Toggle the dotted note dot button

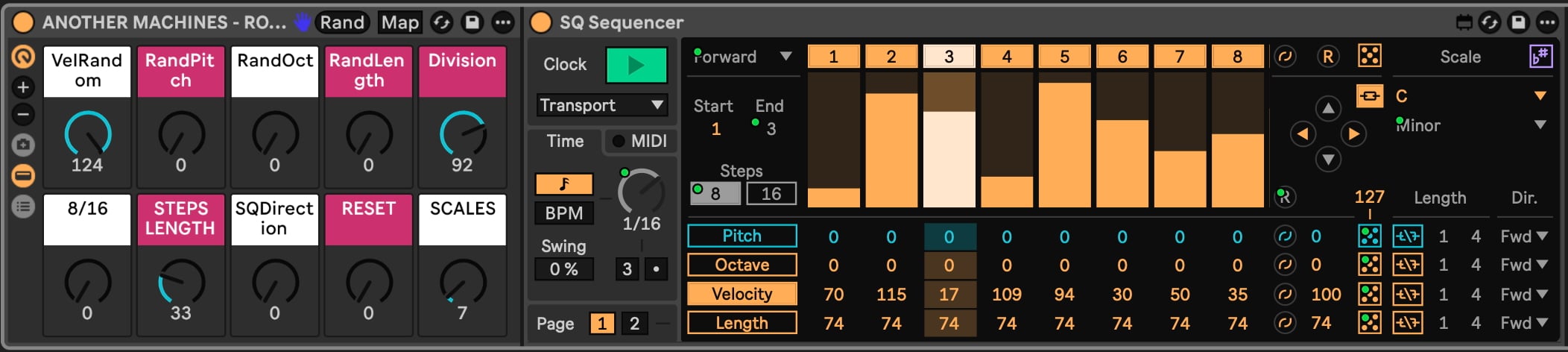pyautogui.click(x=656, y=269)
